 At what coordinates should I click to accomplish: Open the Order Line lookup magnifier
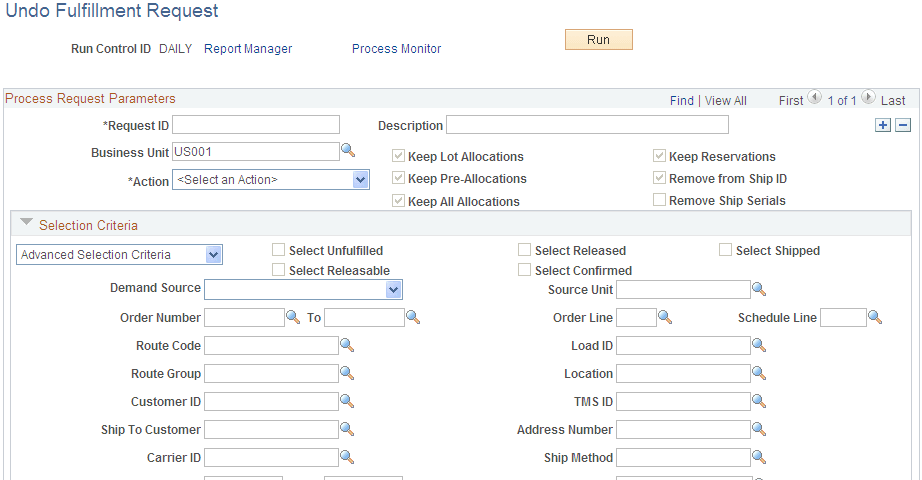pos(665,317)
